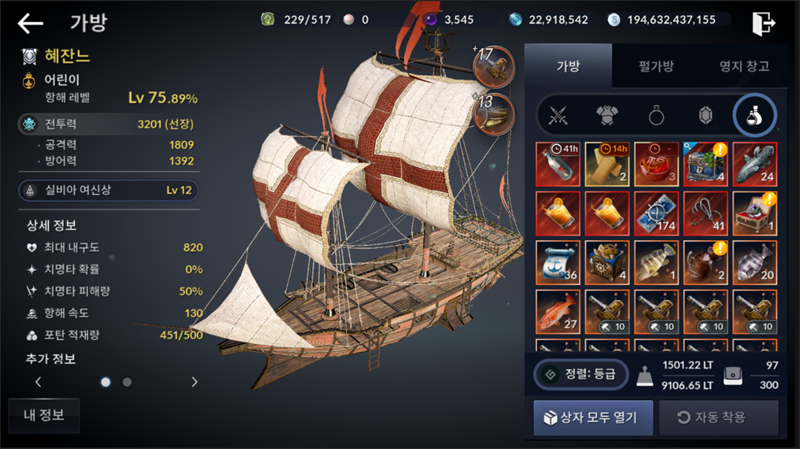800x449 pixels.
Task: Go to previous detail page with left chevron
Action: click(x=38, y=382)
